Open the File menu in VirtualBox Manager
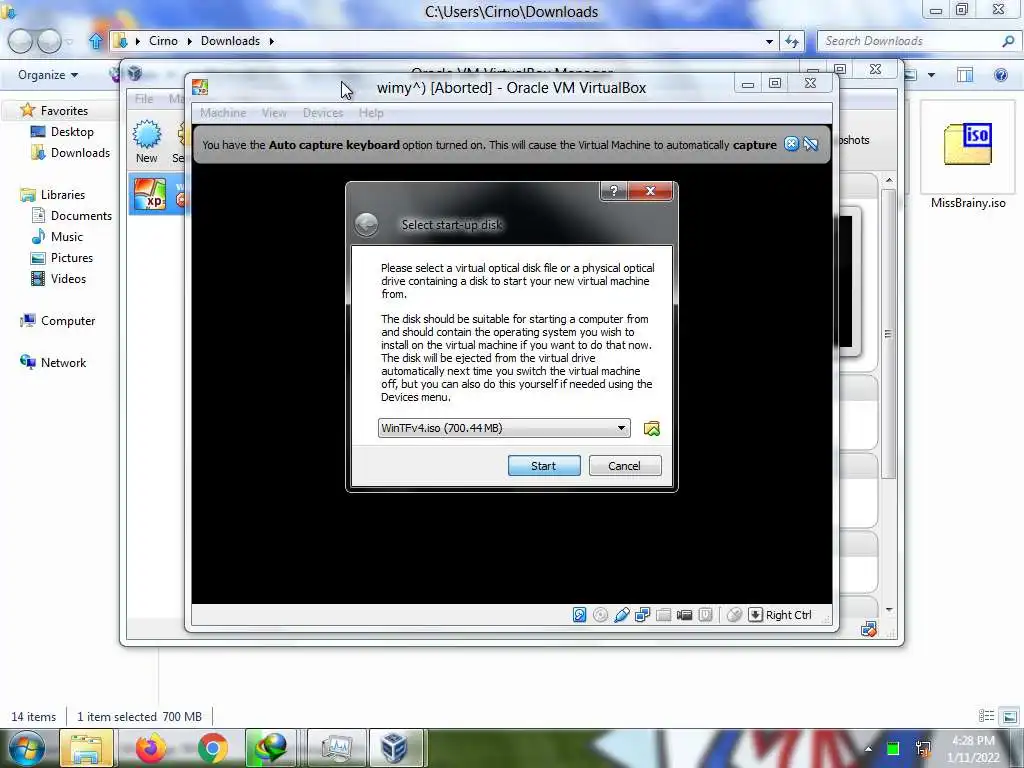1024x768 pixels. coord(144,99)
